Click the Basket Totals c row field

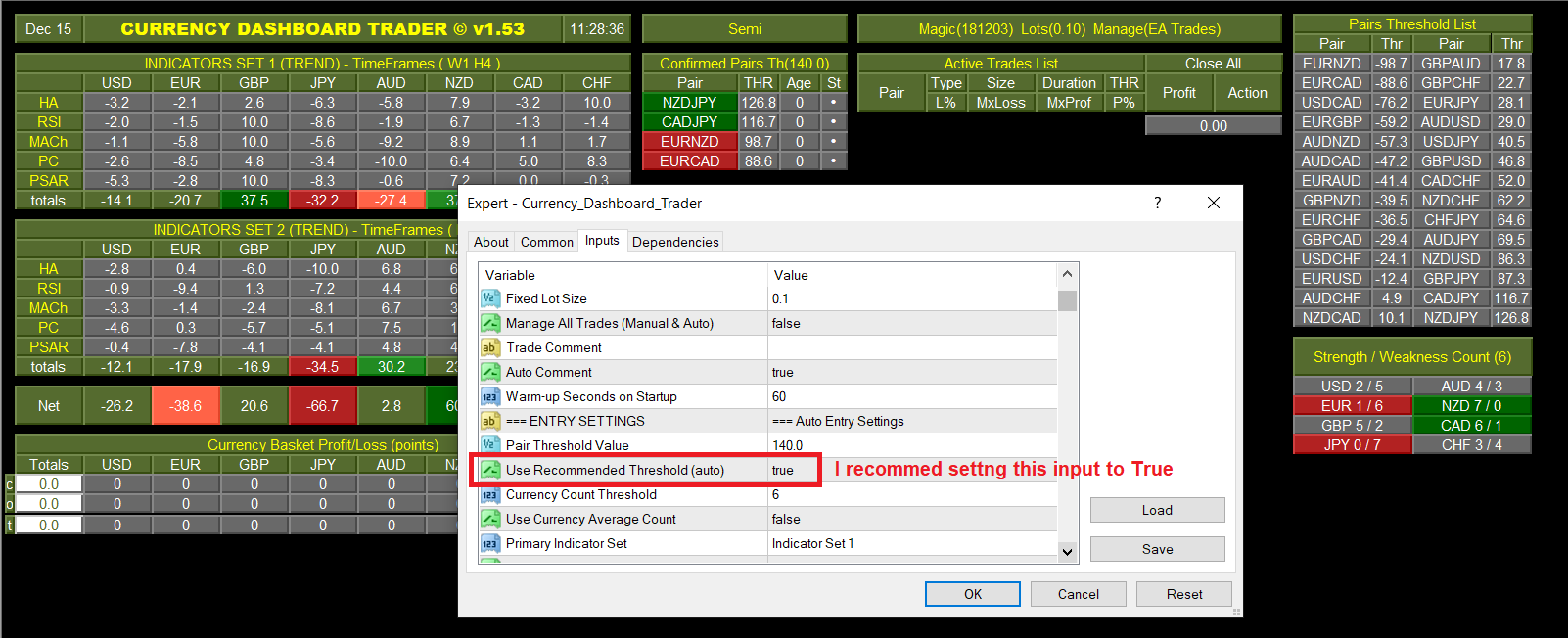(48, 483)
